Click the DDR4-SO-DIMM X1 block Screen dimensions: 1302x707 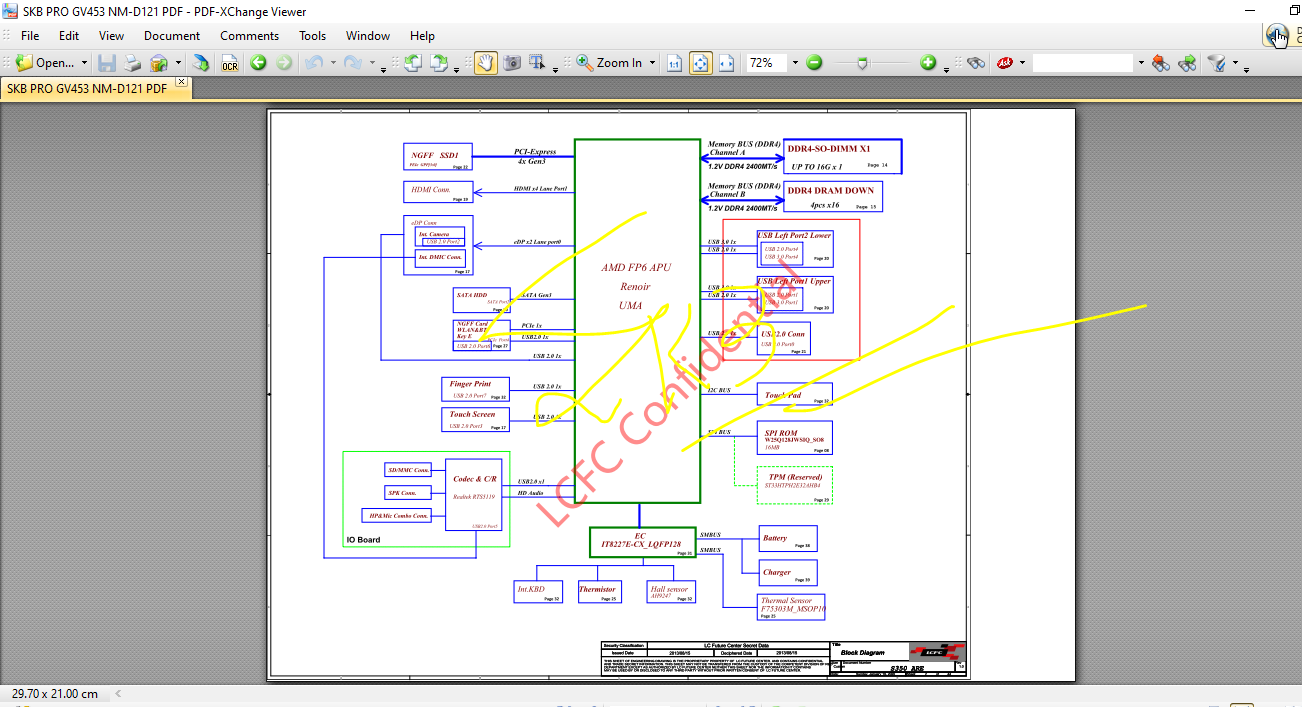coord(842,157)
